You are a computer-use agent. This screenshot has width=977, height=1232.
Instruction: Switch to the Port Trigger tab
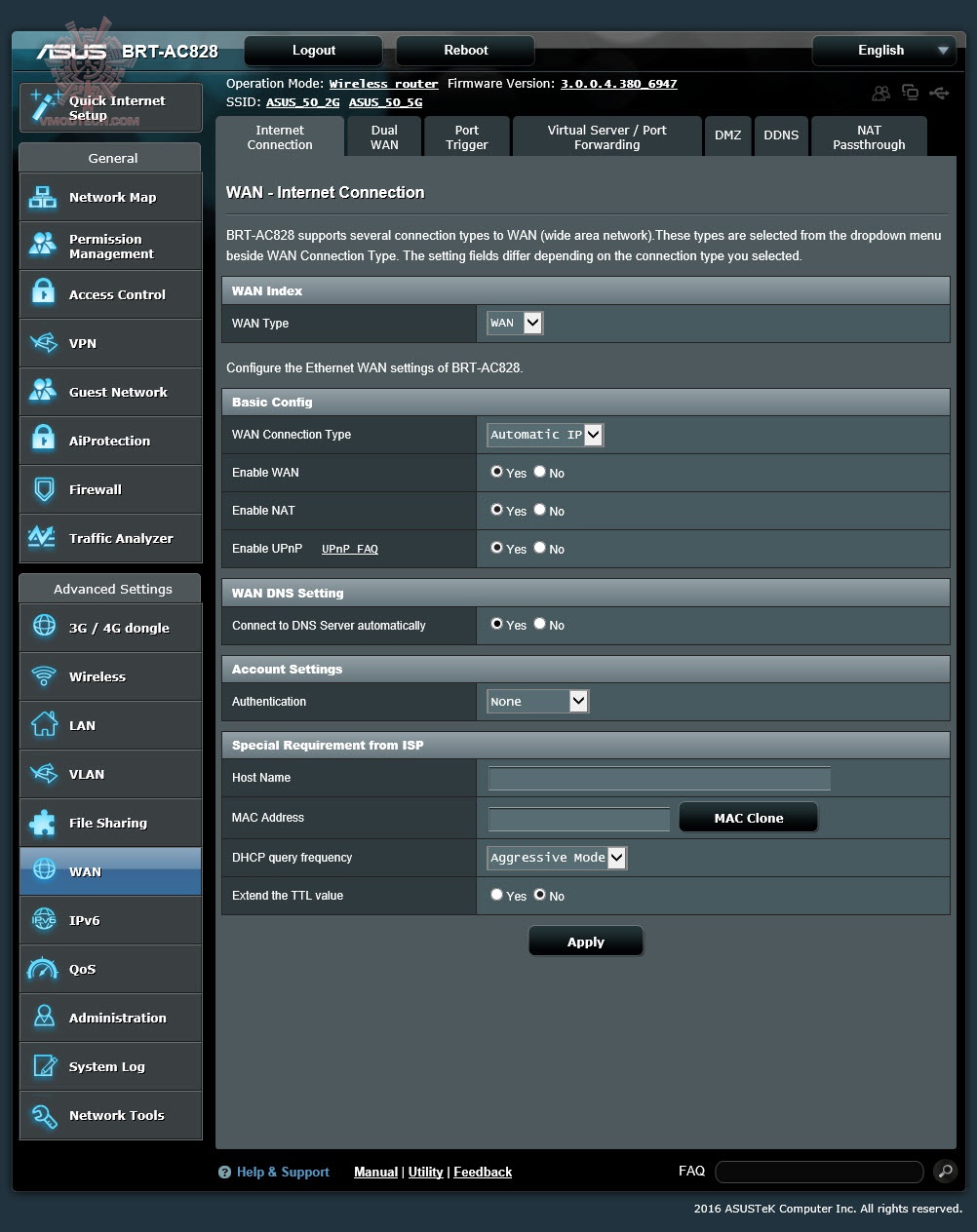467,137
